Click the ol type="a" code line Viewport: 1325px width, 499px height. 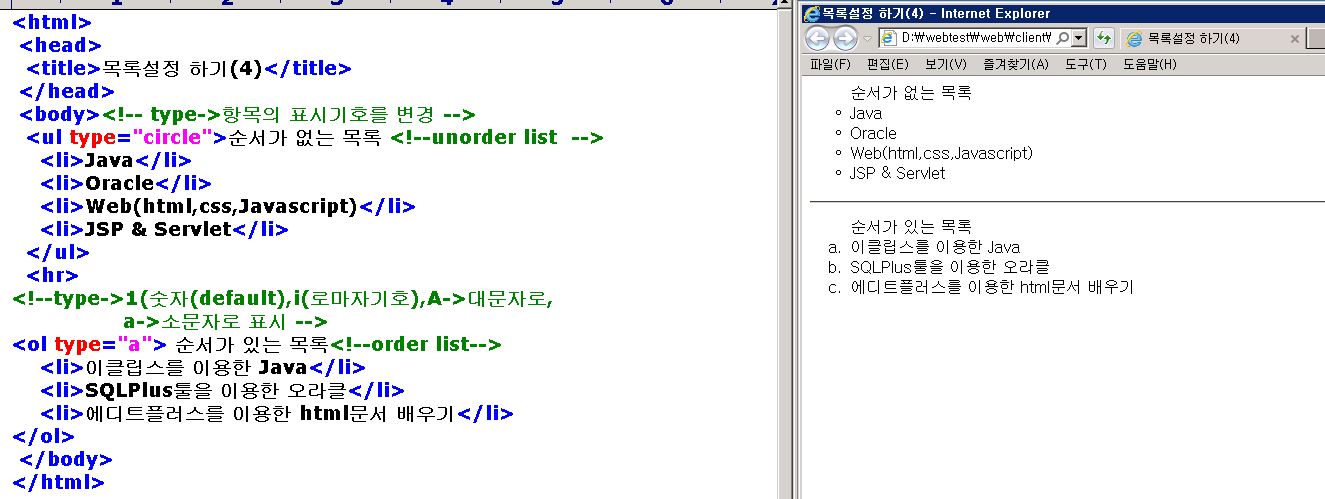click(257, 345)
